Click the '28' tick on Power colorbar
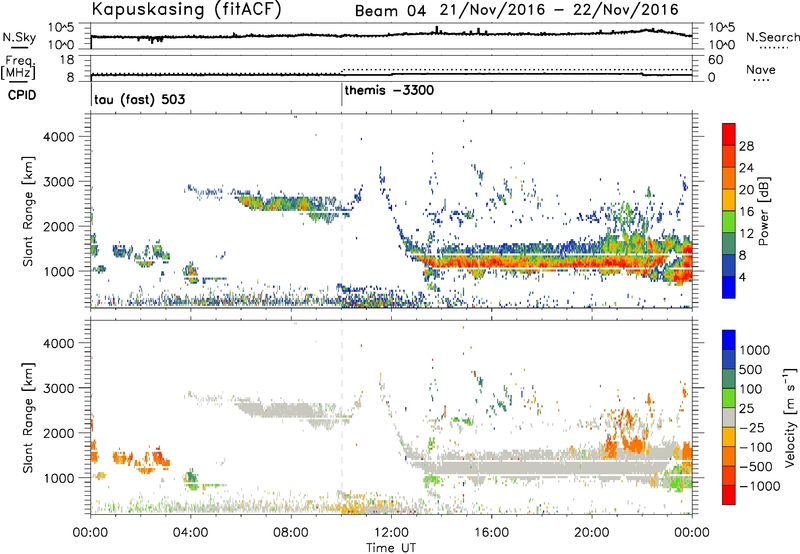Viewport: 800px width, 554px height. pyautogui.click(x=746, y=146)
